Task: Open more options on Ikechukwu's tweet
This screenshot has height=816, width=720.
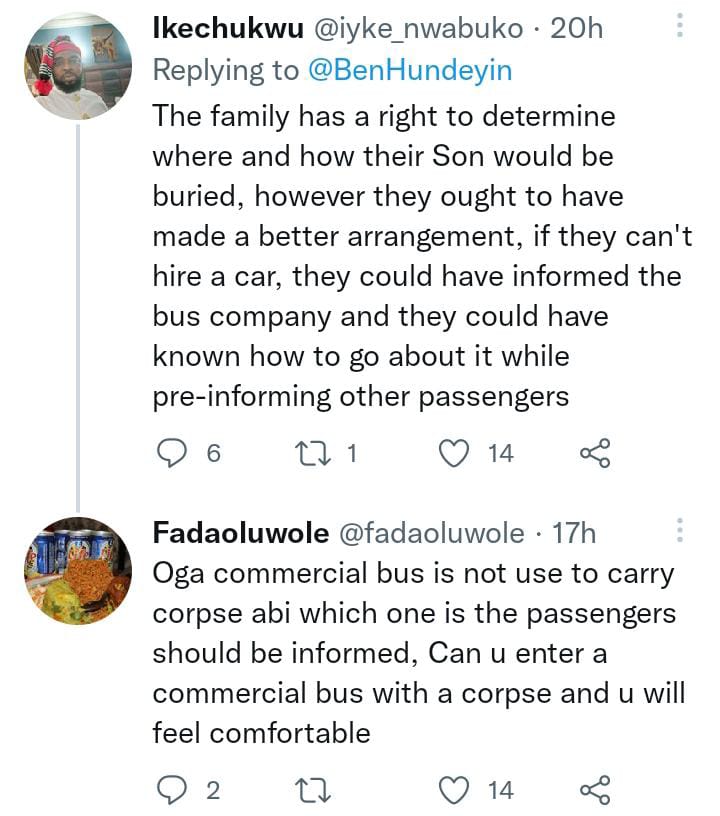Action: [x=680, y=26]
